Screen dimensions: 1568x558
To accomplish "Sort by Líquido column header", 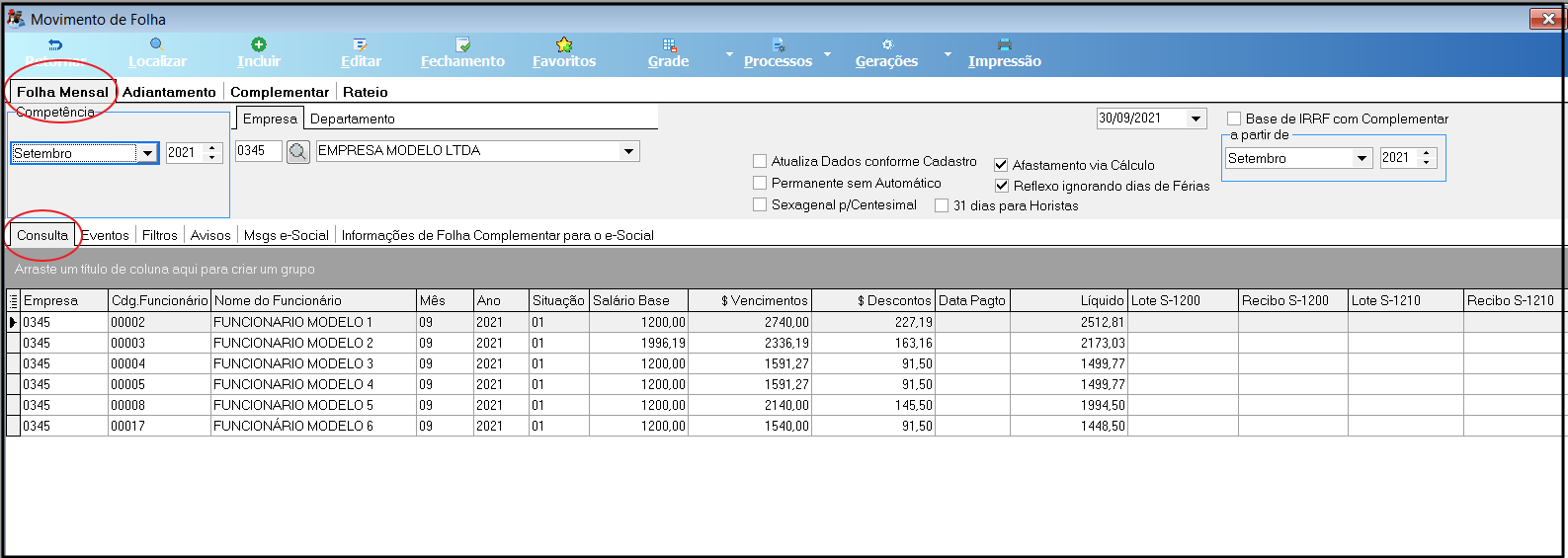I will tap(1068, 300).
